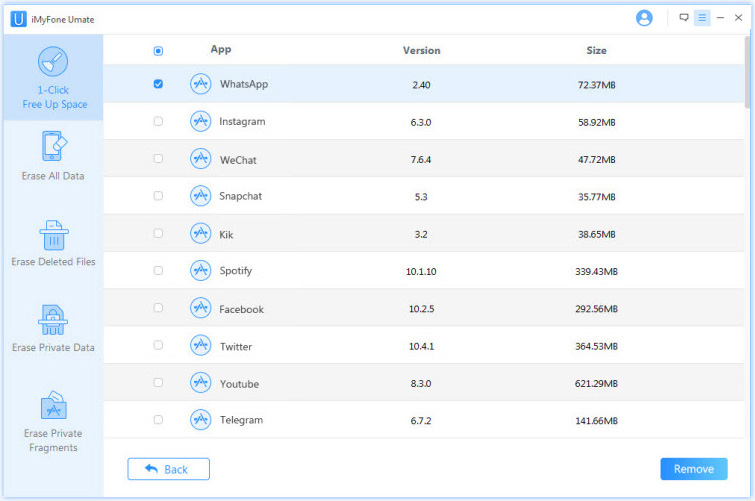
Task: Click the Snapchat app store icon
Action: (200, 196)
